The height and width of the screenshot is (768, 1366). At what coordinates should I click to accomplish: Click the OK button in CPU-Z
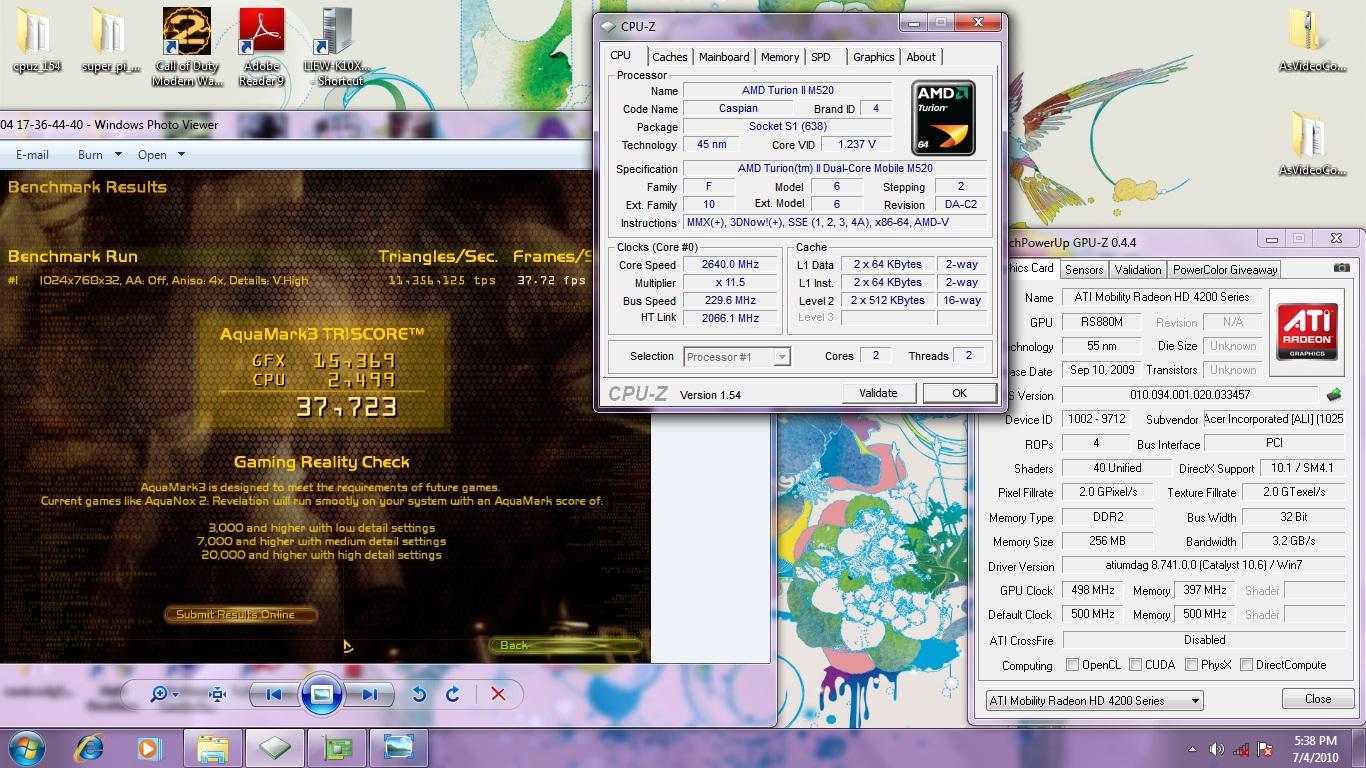point(959,393)
